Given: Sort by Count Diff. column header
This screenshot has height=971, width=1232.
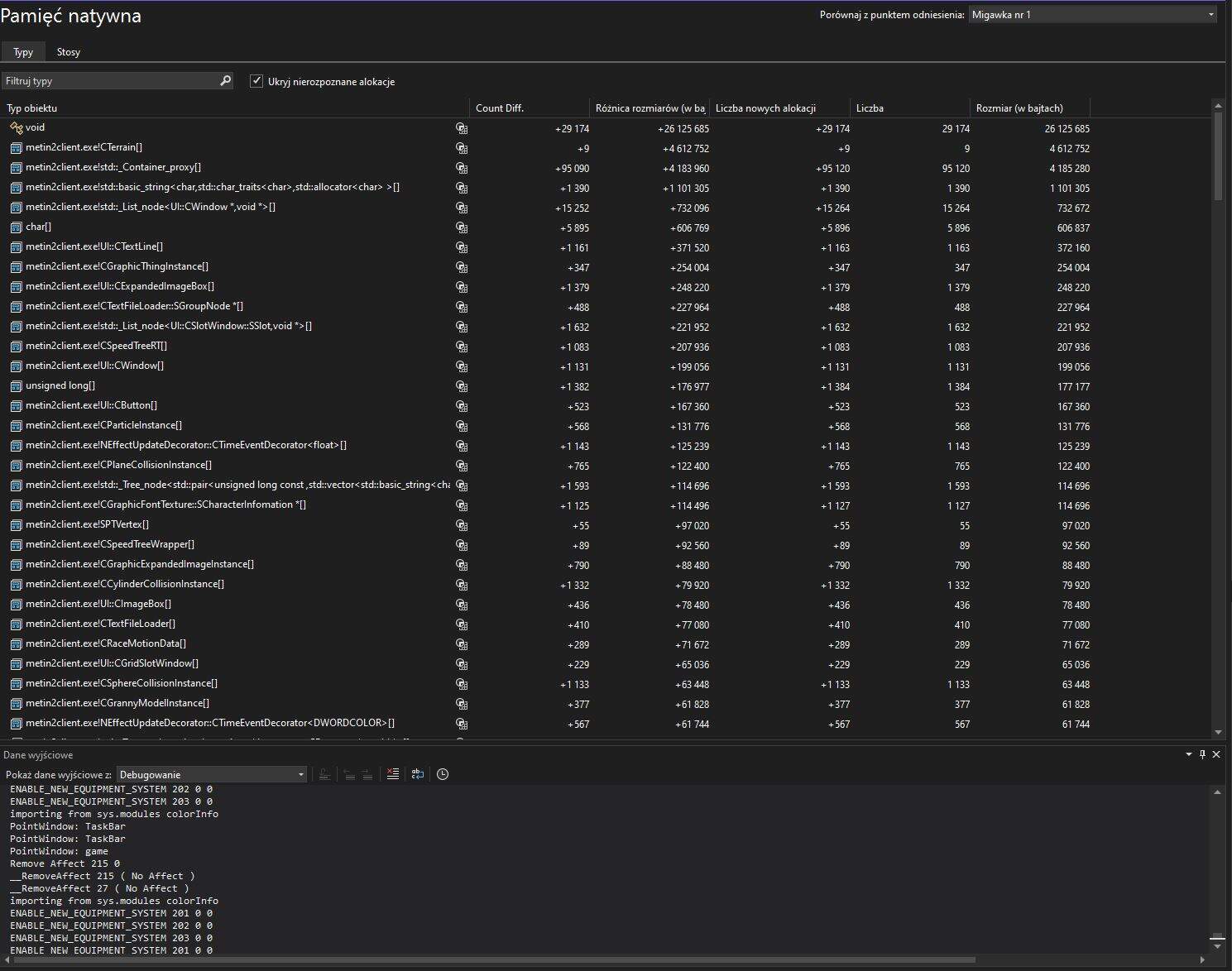Looking at the screenshot, I should (x=530, y=108).
